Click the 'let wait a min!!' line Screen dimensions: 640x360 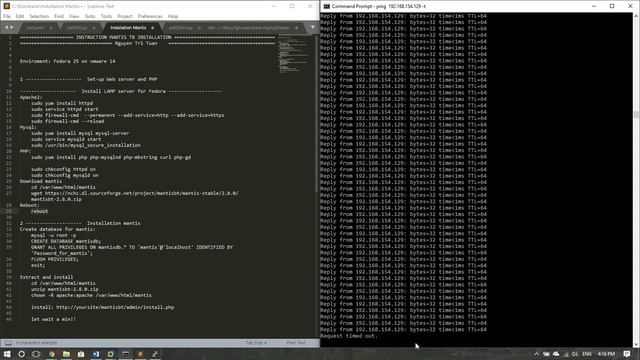click(x=53, y=319)
